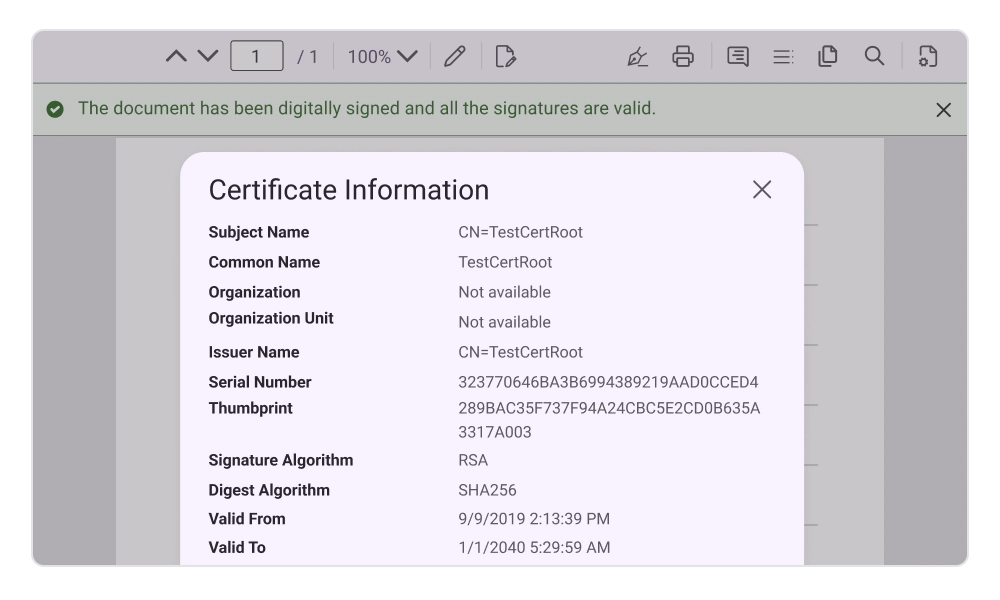The width and height of the screenshot is (1000, 600).
Task: Click the signature valid message text
Action: tap(367, 108)
